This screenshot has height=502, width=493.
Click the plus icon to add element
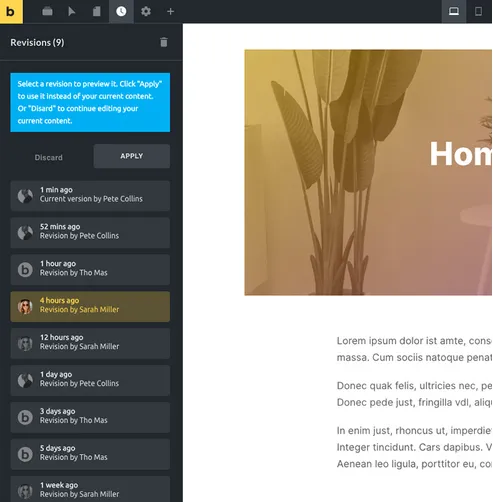pos(170,12)
